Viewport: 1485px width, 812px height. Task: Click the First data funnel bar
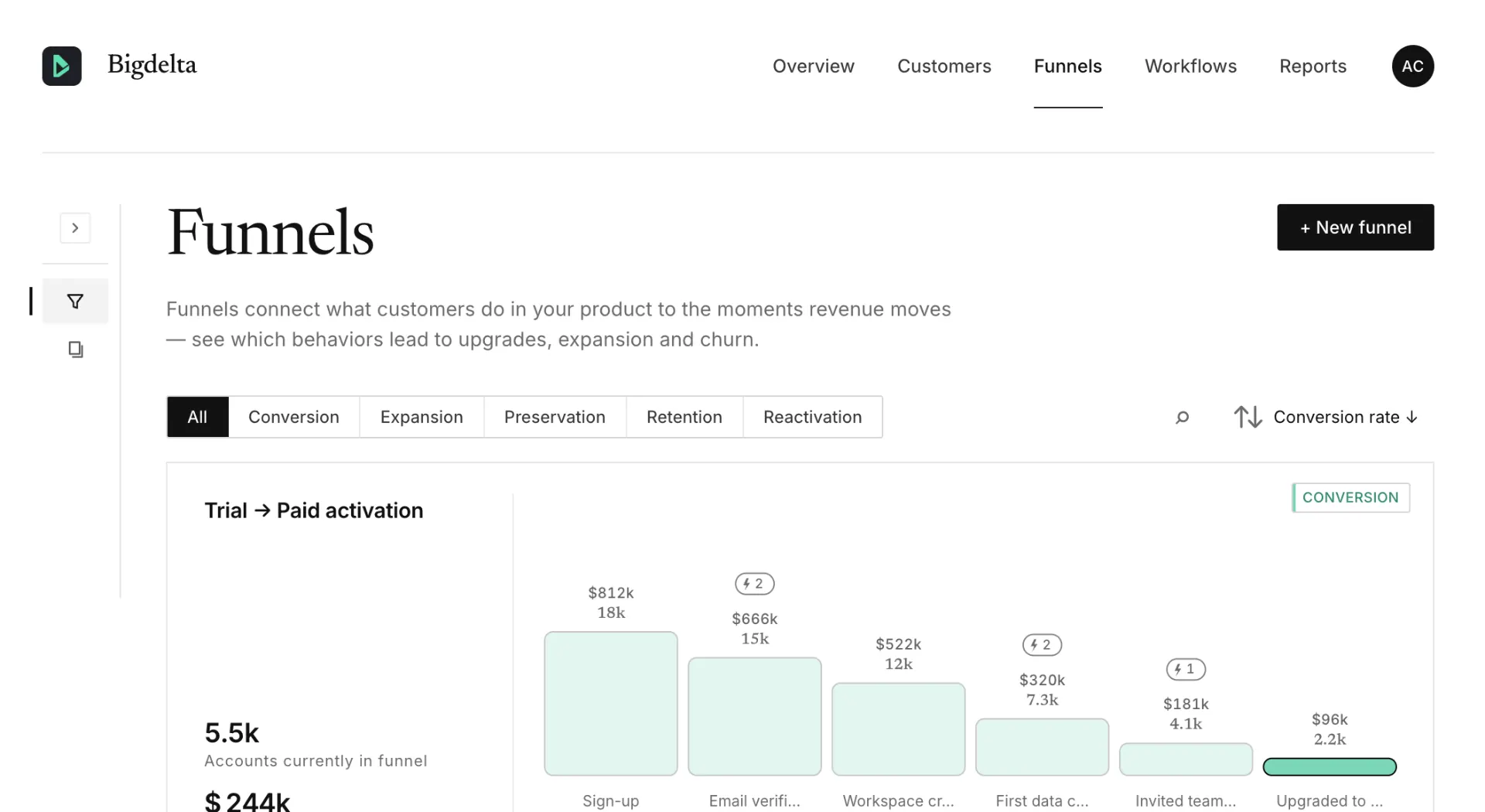[1042, 747]
